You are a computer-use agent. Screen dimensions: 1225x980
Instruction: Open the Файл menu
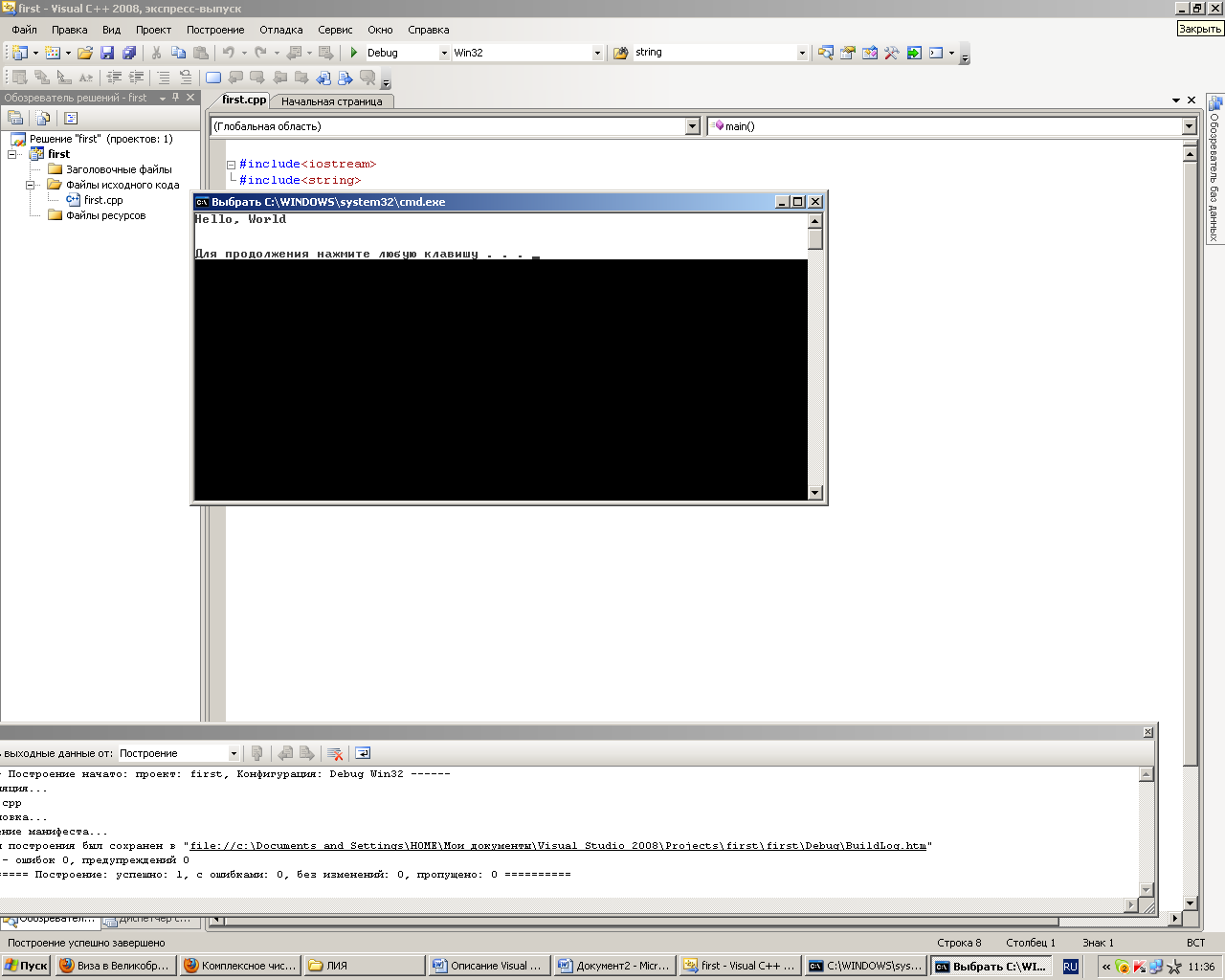pyautogui.click(x=25, y=30)
